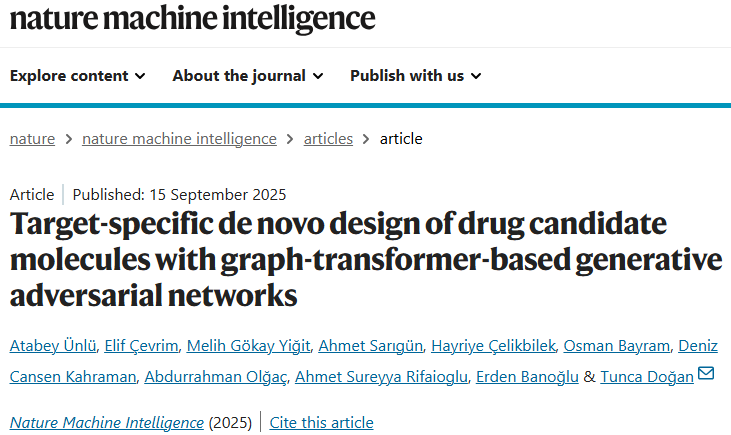Click the envelope icon next to Tunca Doğan
Screen dimensions: 731x435
(x=706, y=375)
